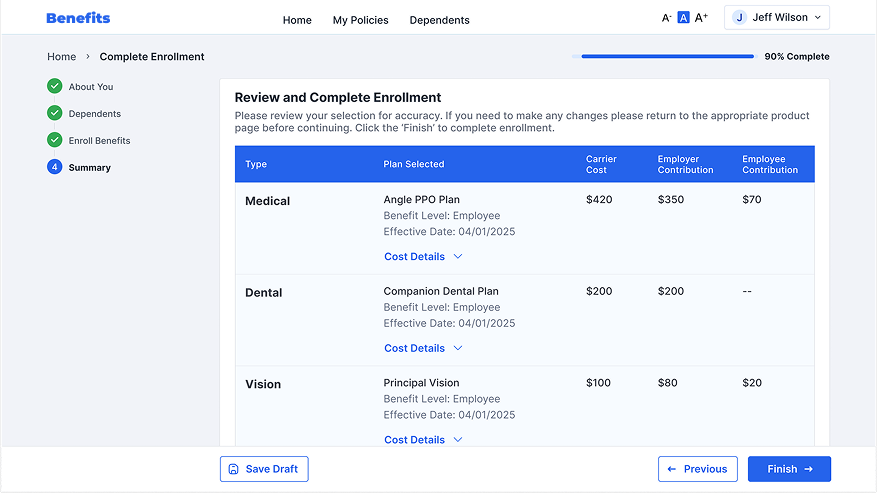The image size is (877, 494).
Task: Click the About You green checkmark icon
Action: coord(54,87)
